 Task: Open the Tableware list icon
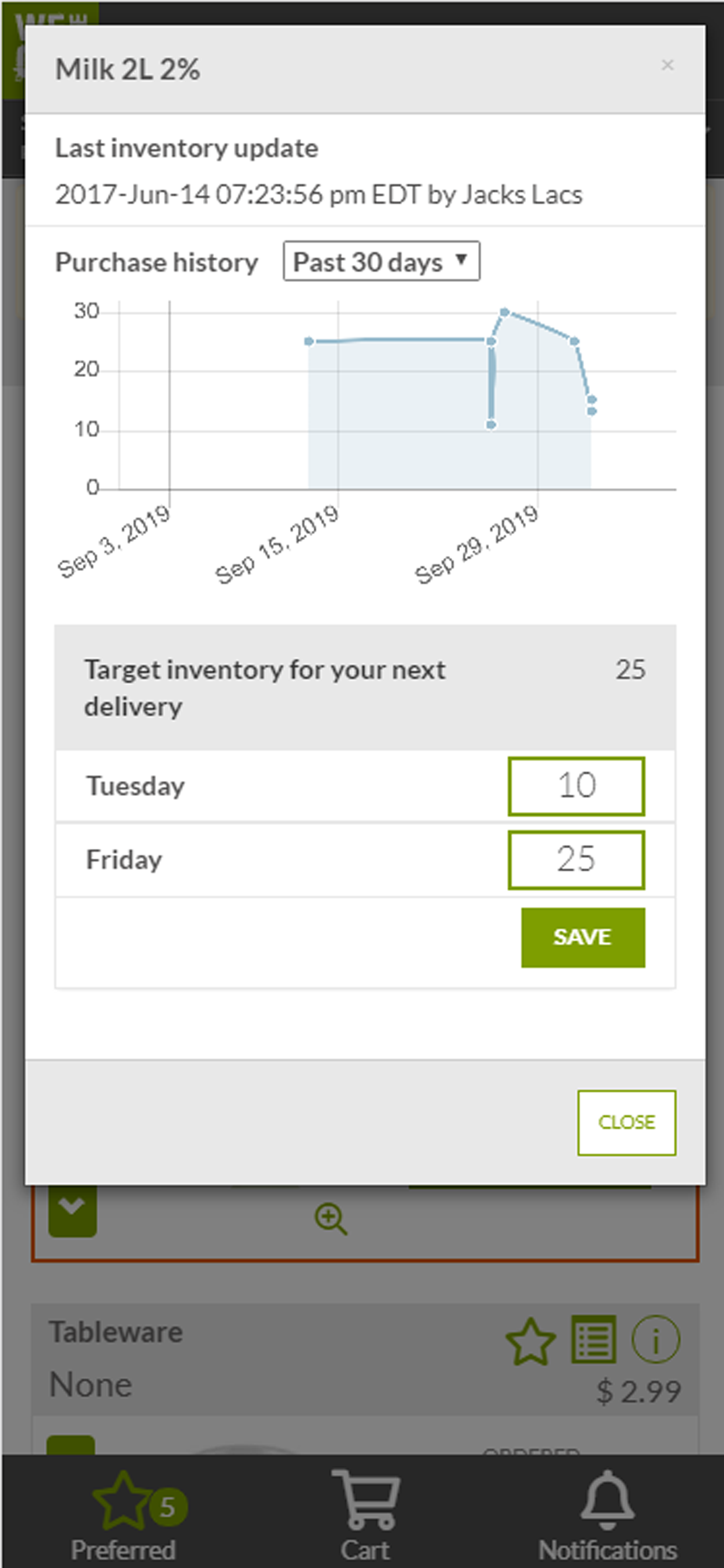[593, 1339]
